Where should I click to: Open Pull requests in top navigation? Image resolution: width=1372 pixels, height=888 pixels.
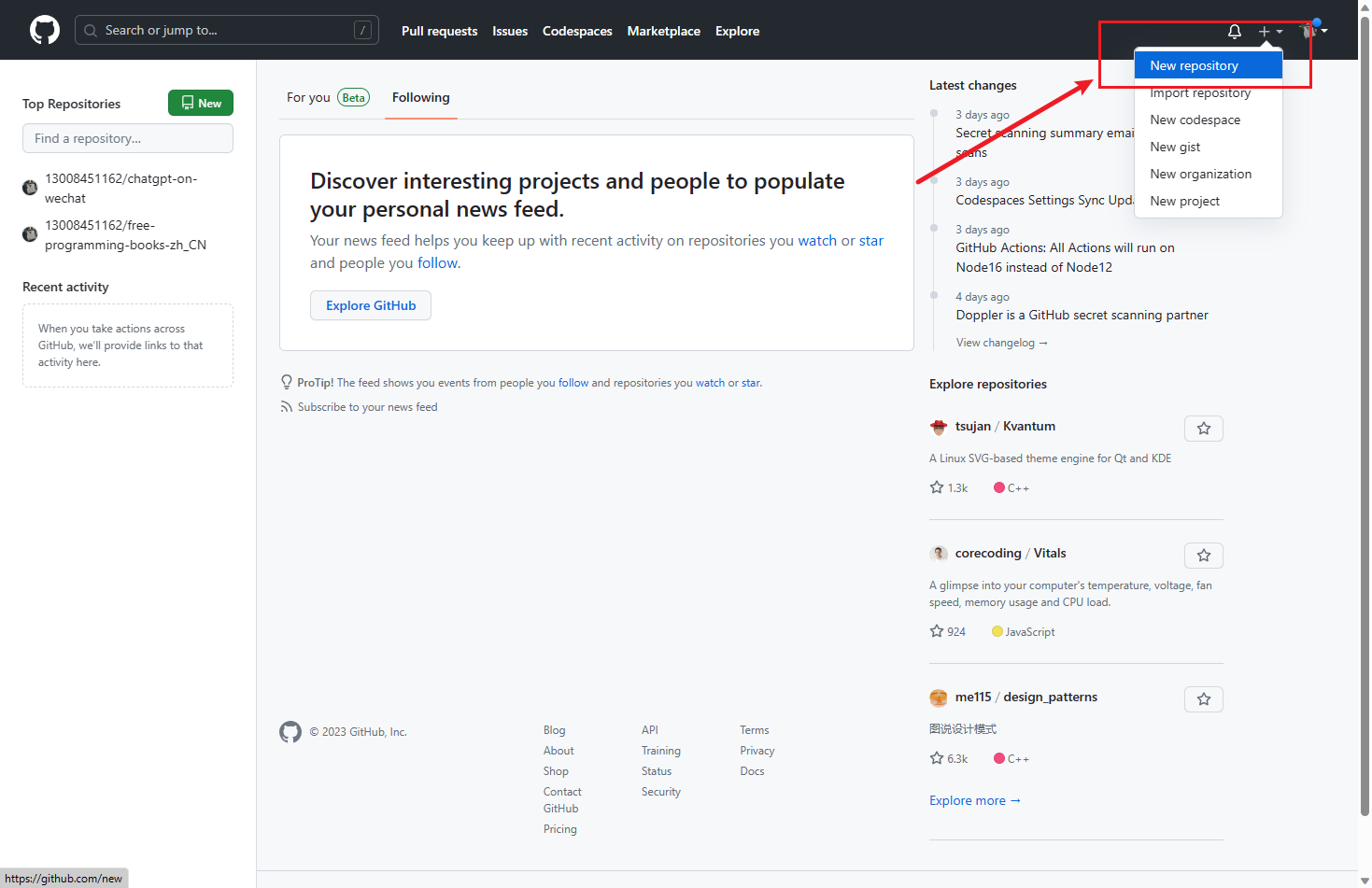pos(439,31)
